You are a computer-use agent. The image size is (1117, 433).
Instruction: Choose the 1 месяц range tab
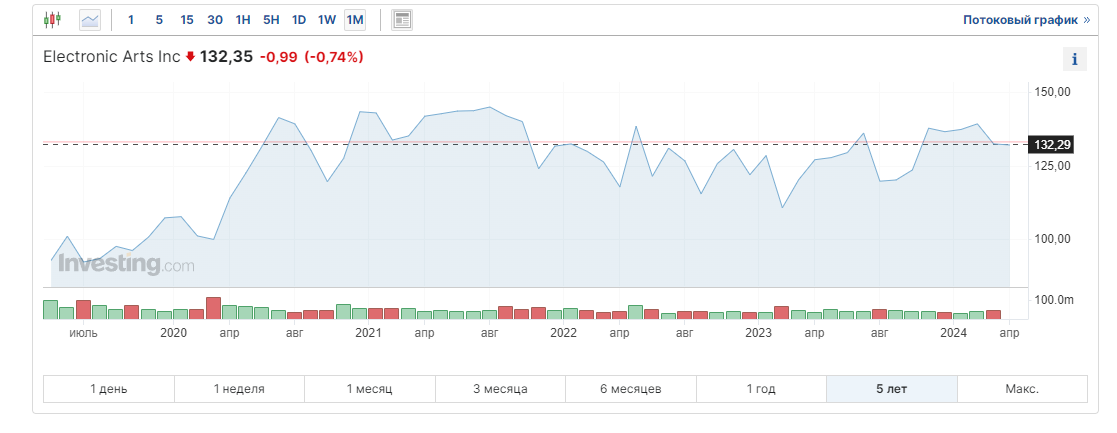coord(370,389)
